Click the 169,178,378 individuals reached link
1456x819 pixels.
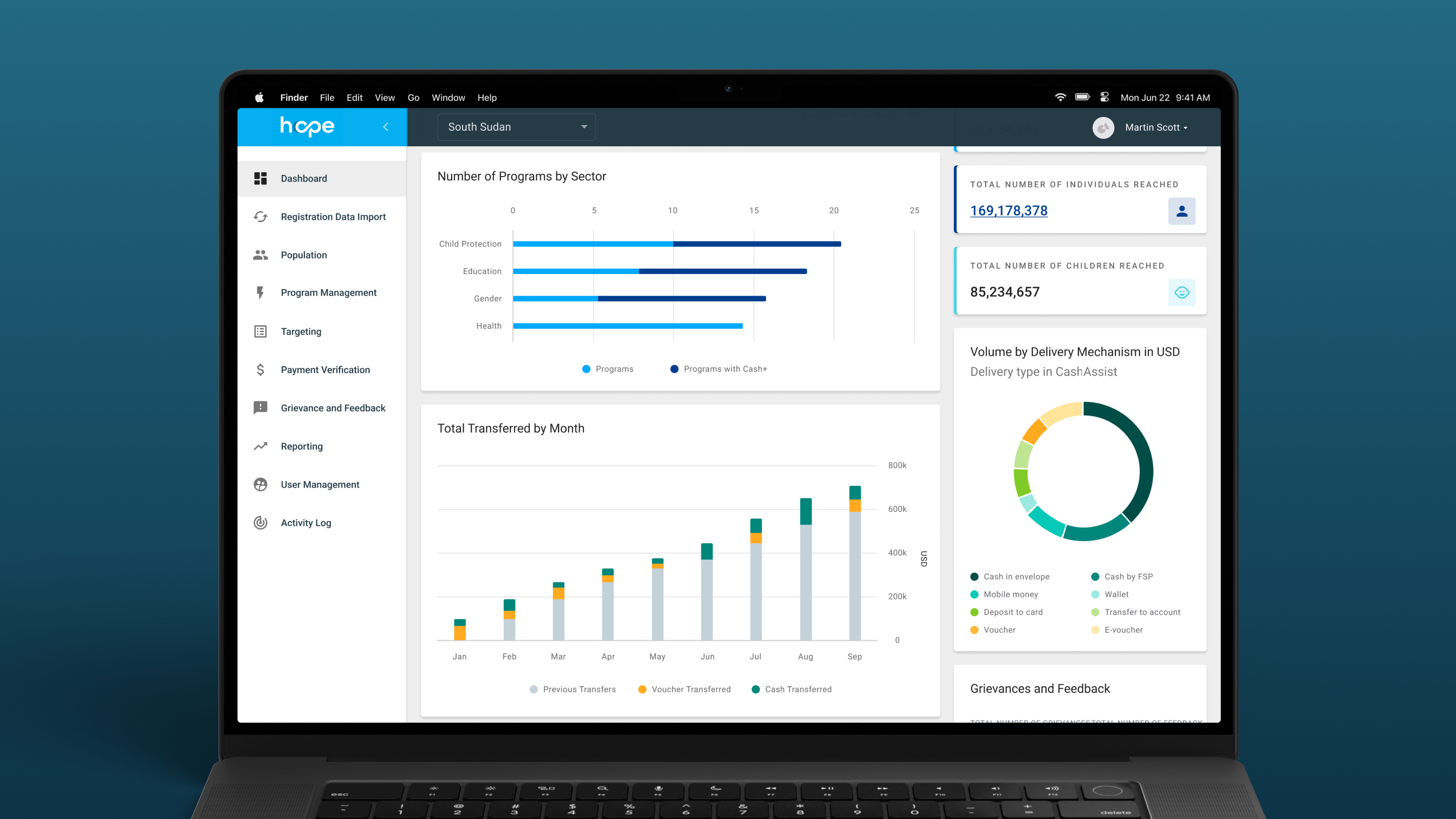tap(1009, 211)
